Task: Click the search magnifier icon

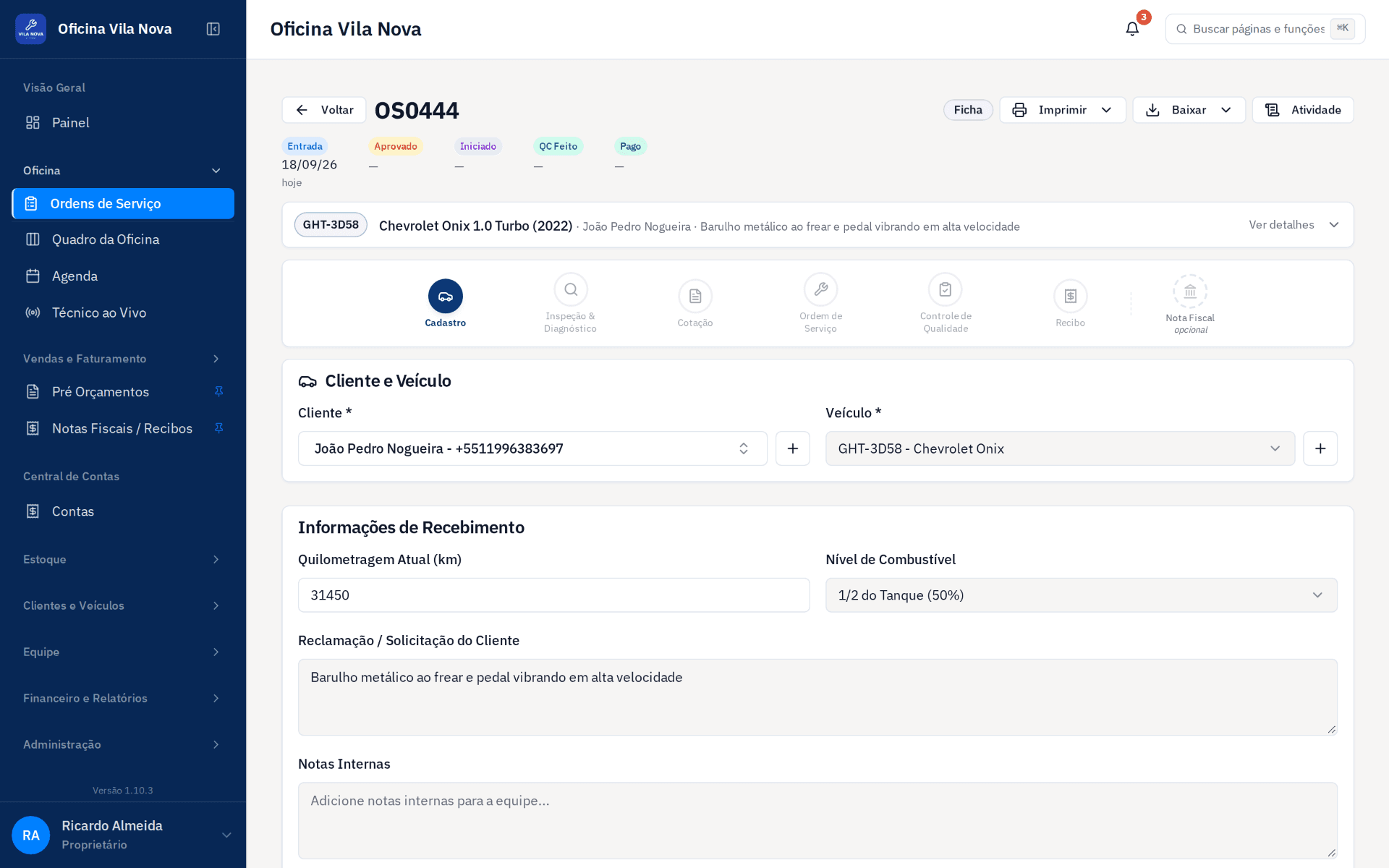Action: 1181,29
